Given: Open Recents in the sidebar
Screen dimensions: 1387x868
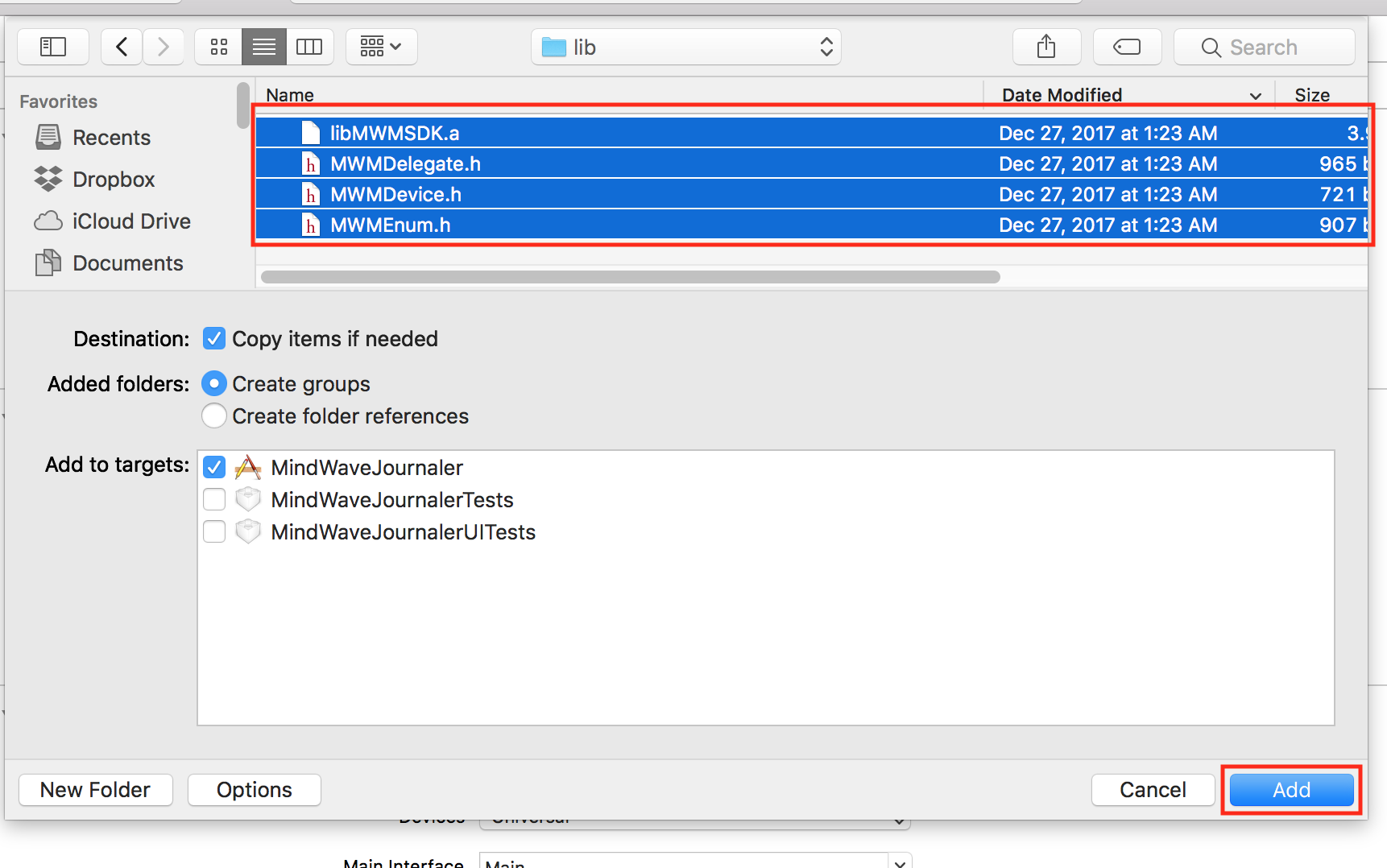Looking at the screenshot, I should (111, 137).
